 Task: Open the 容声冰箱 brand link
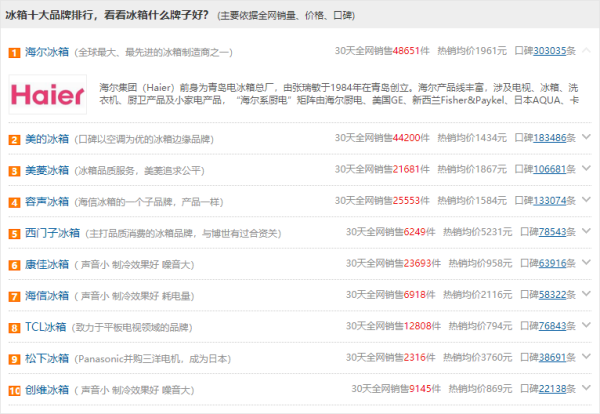[45, 201]
